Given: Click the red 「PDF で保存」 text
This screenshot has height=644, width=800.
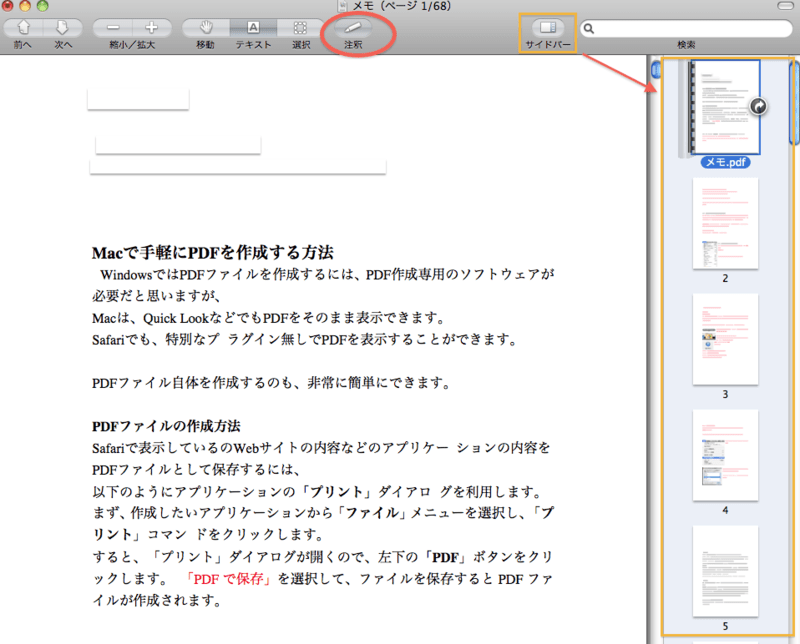Looking at the screenshot, I should click(231, 578).
